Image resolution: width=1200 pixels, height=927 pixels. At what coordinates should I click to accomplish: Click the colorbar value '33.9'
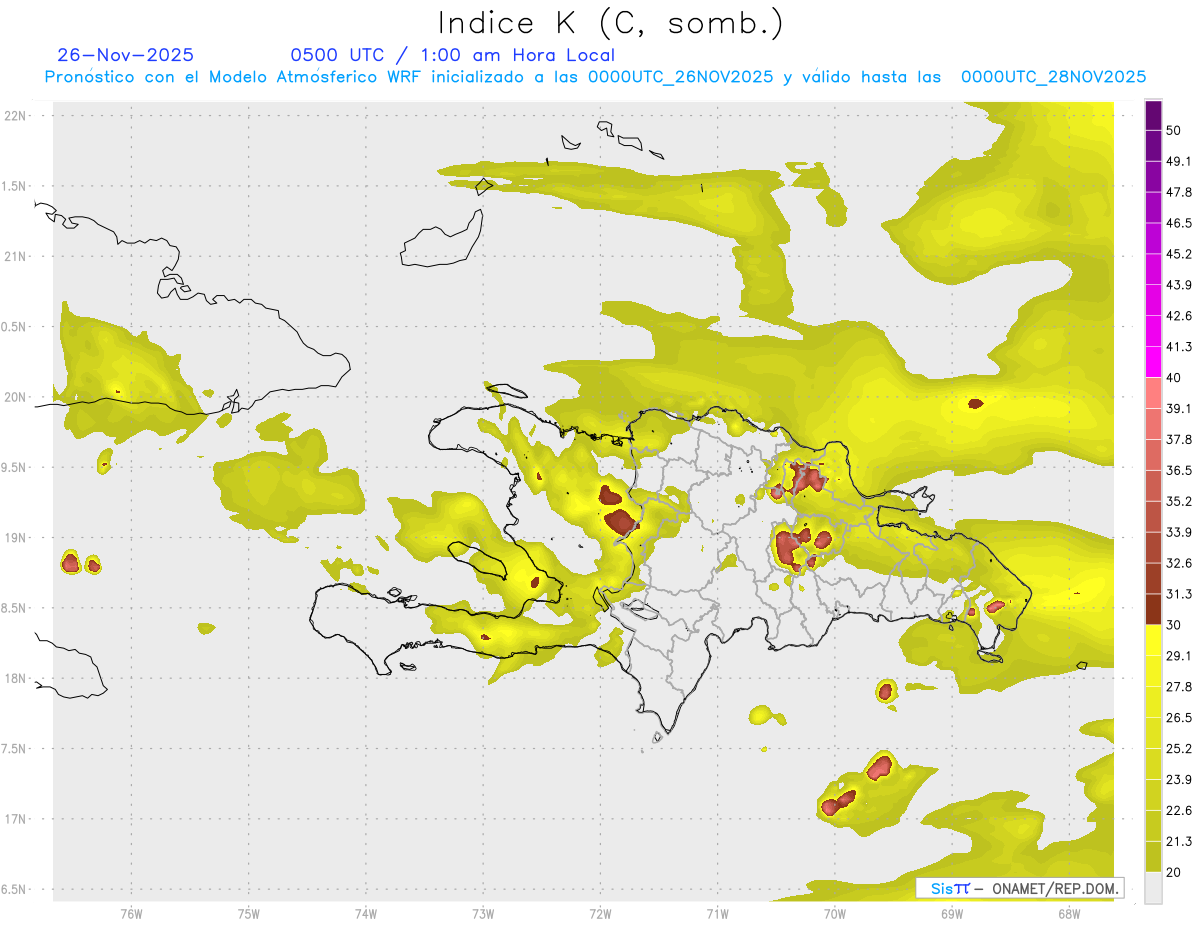[x=1179, y=532]
